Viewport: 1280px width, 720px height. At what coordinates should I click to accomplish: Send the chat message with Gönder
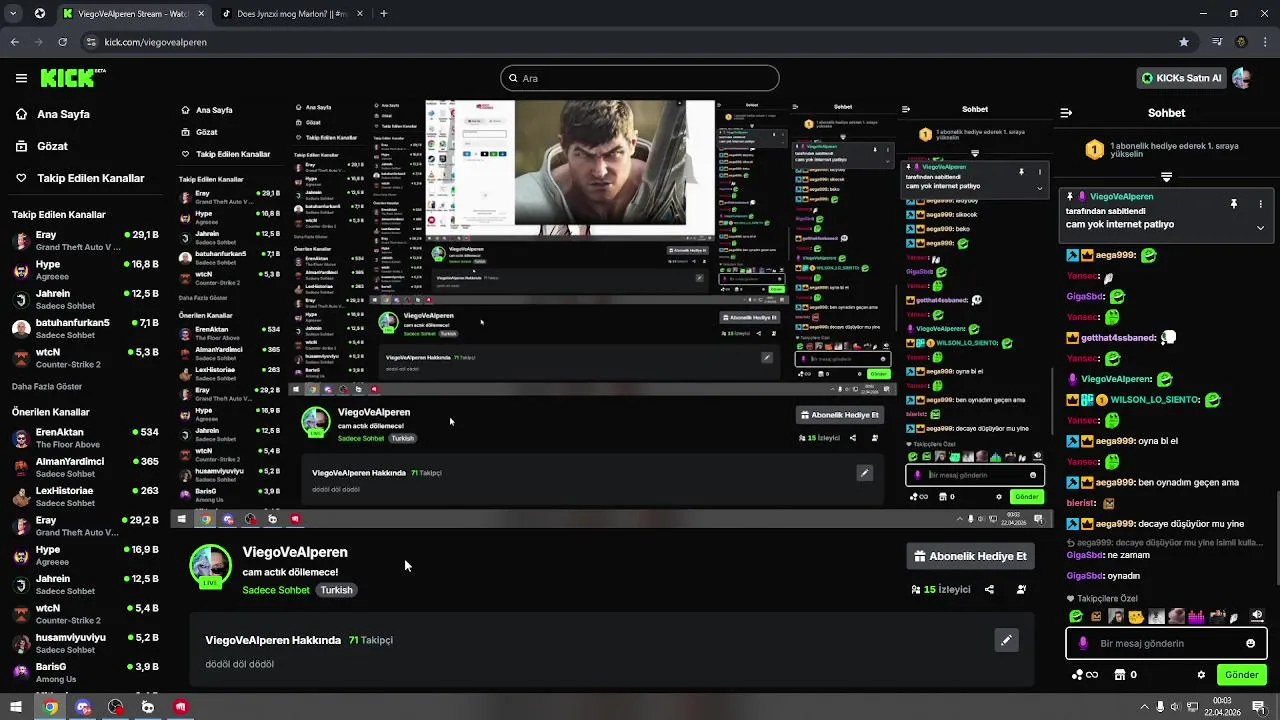pos(1241,675)
